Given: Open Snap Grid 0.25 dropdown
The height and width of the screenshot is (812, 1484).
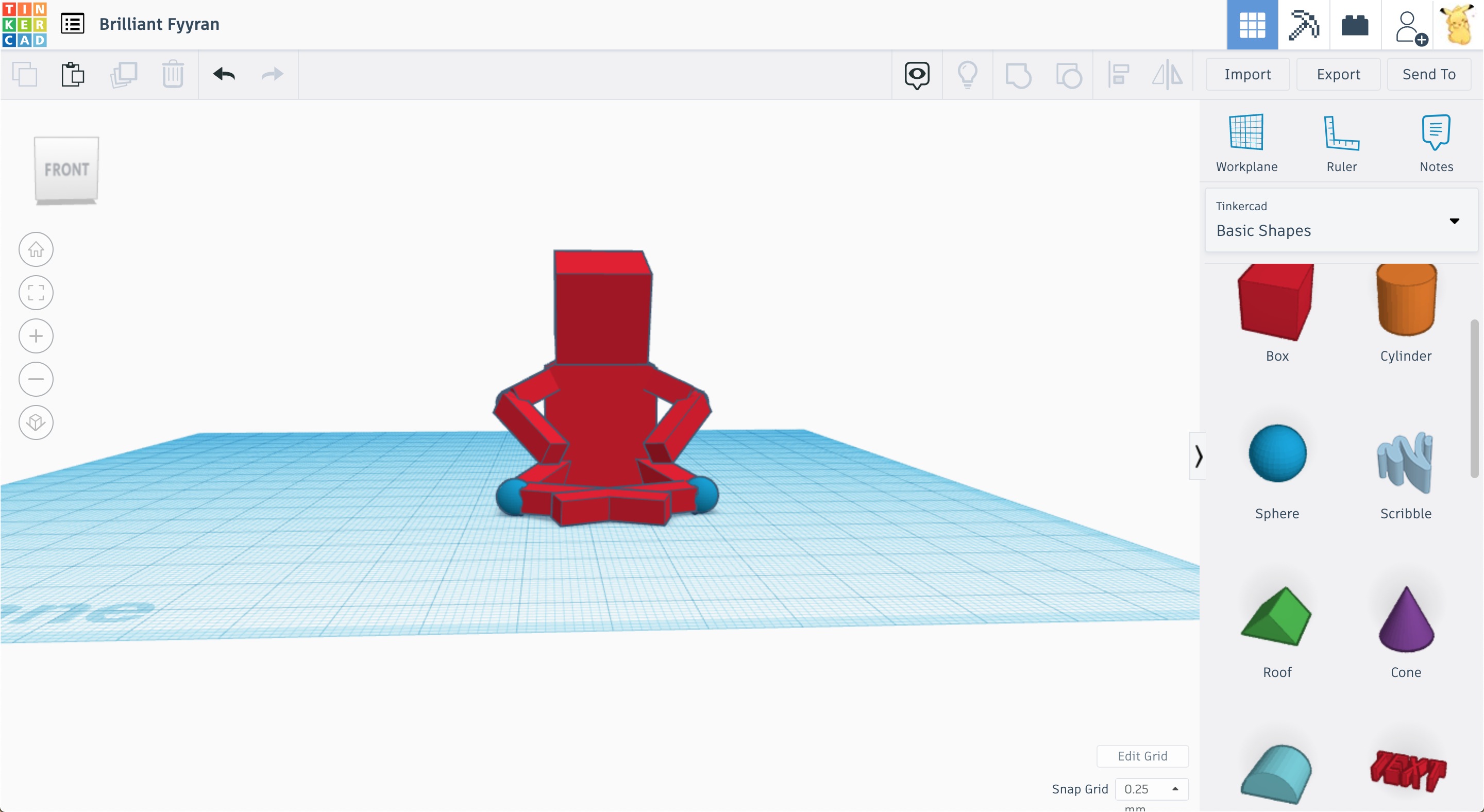Looking at the screenshot, I should [x=1152, y=788].
